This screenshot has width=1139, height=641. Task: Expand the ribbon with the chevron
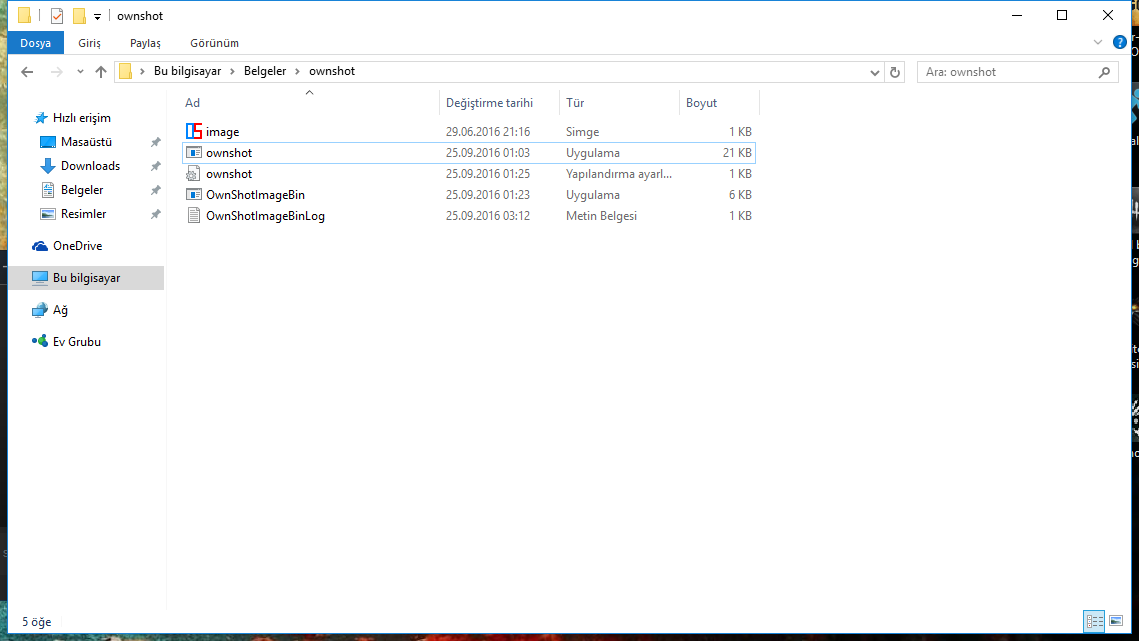click(x=1098, y=42)
